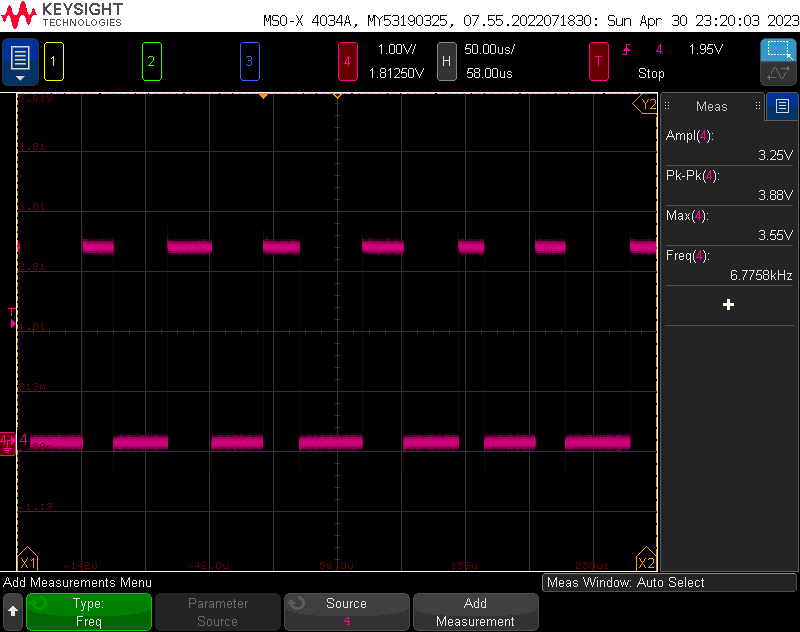Viewport: 800px width, 632px height.
Task: Click the H horizontal settings button
Action: click(446, 61)
